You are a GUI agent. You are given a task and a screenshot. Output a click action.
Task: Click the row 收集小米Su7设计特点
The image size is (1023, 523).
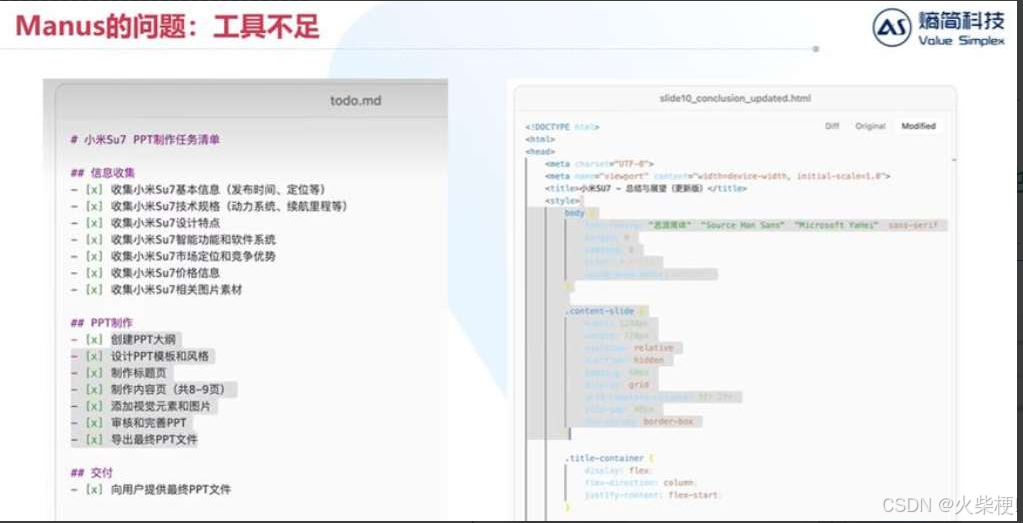145,223
